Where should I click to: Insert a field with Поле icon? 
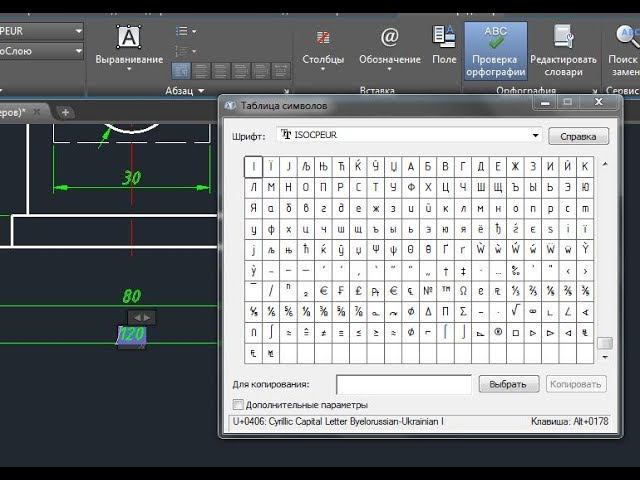tap(444, 44)
